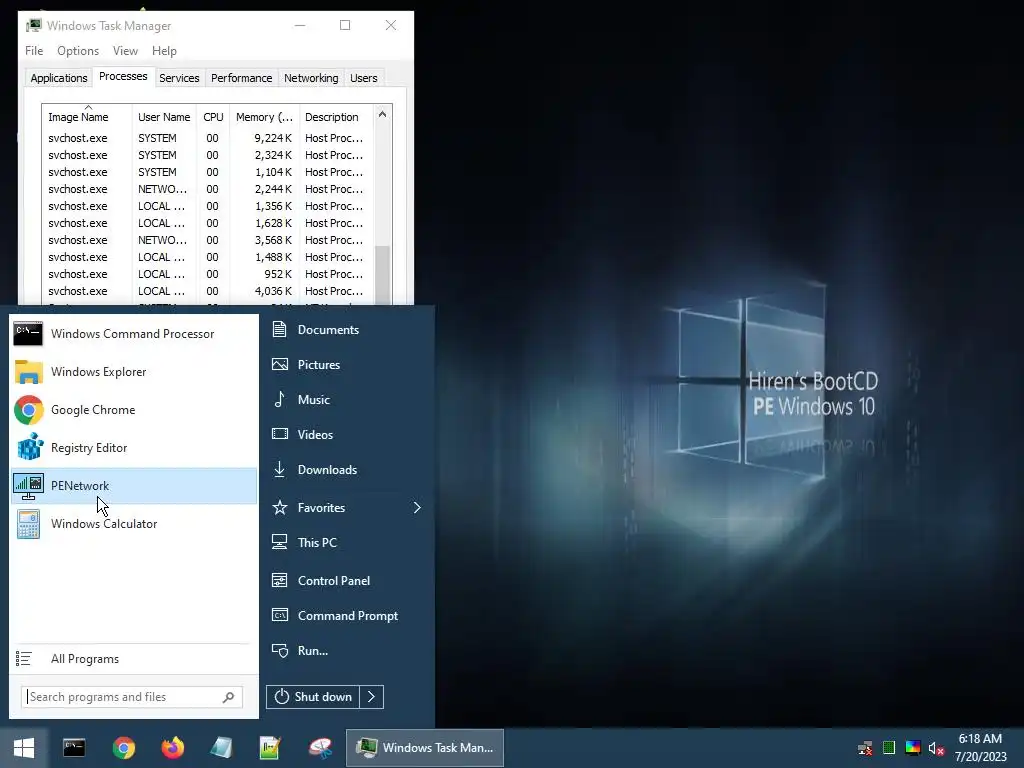Switch to the Services tab
The height and width of the screenshot is (768, 1024).
(179, 78)
